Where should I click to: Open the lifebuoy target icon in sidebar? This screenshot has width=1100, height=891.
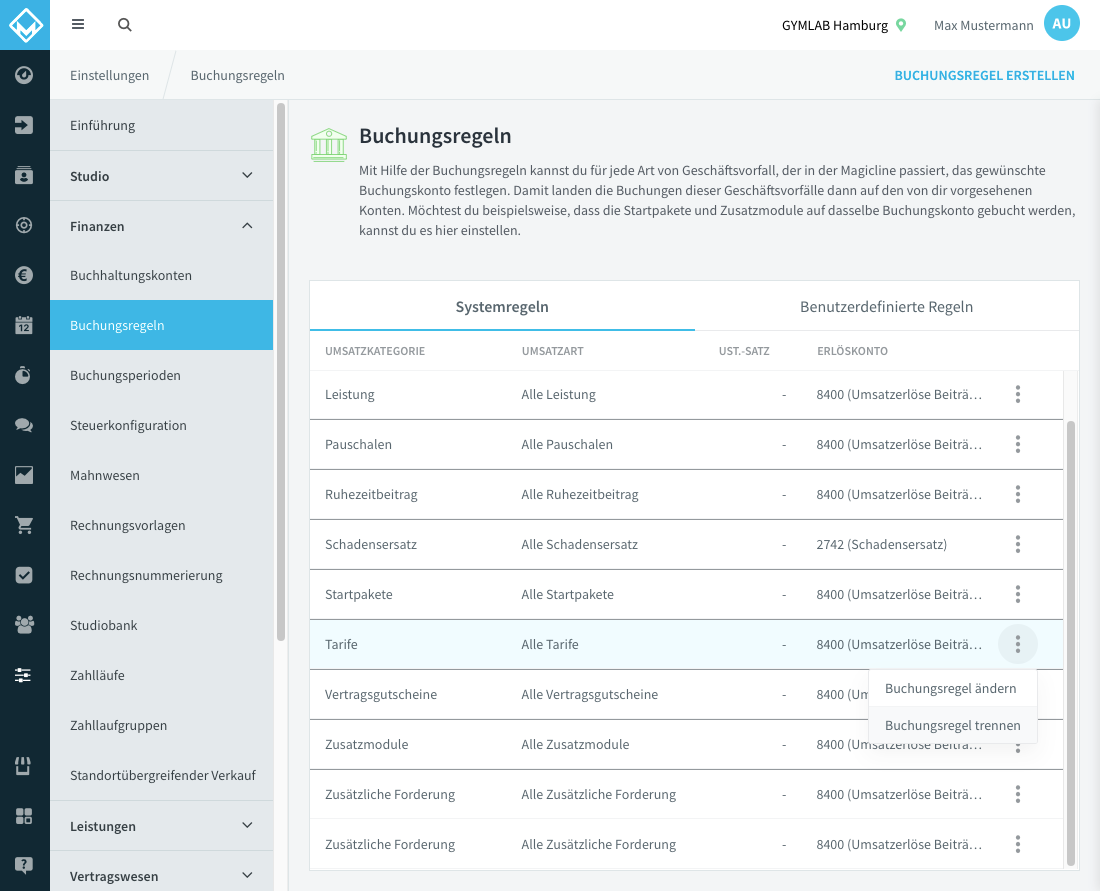point(24,225)
